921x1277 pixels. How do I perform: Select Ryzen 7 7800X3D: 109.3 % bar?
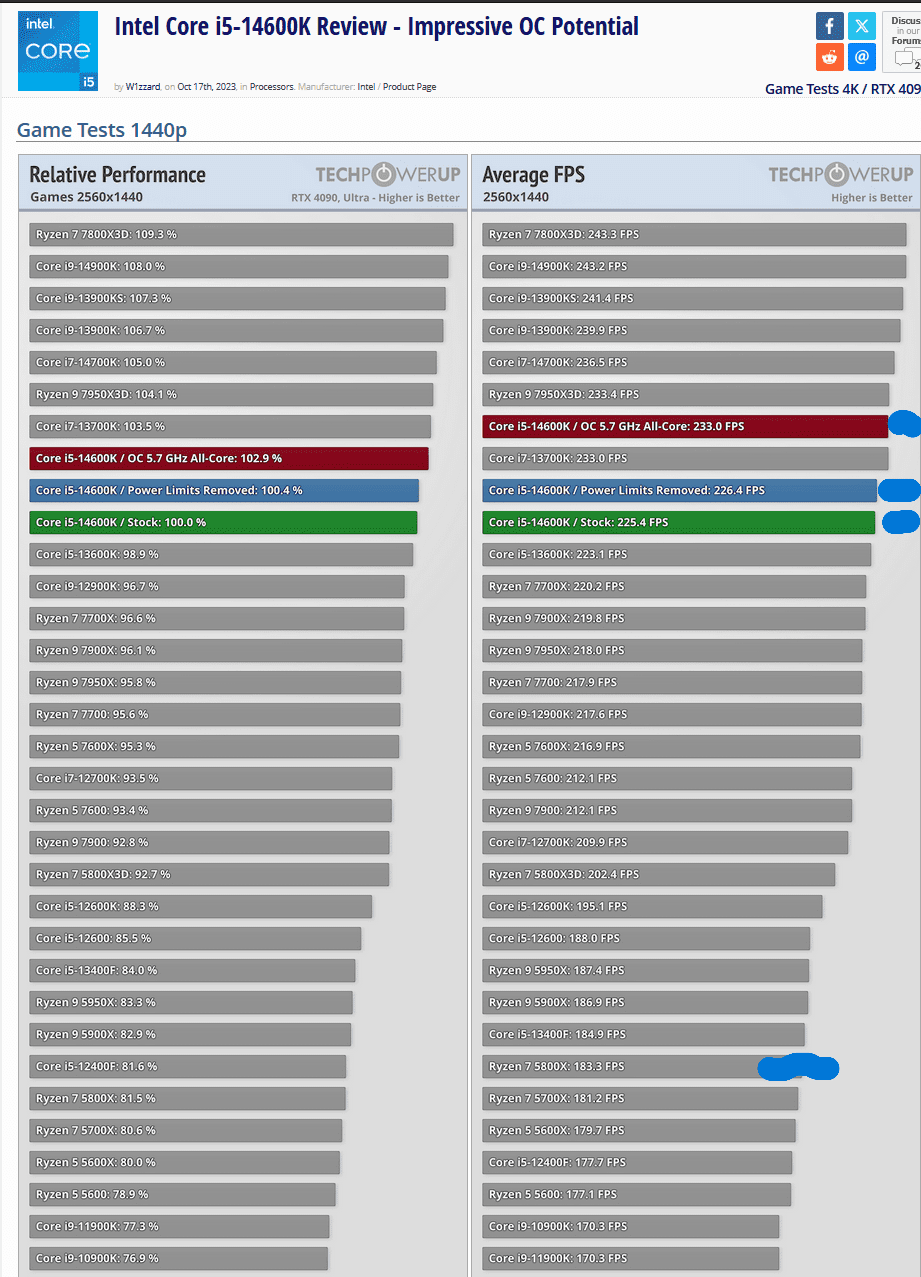[241, 234]
